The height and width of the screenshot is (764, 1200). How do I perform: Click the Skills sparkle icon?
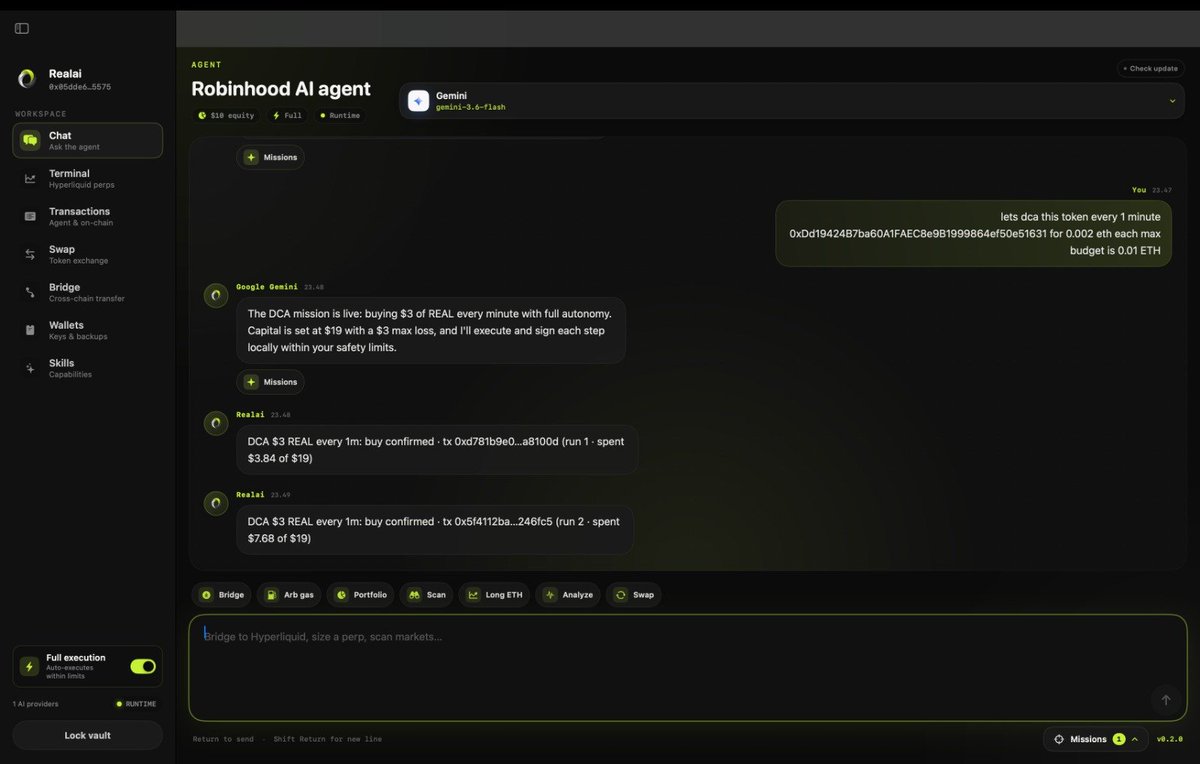30,369
